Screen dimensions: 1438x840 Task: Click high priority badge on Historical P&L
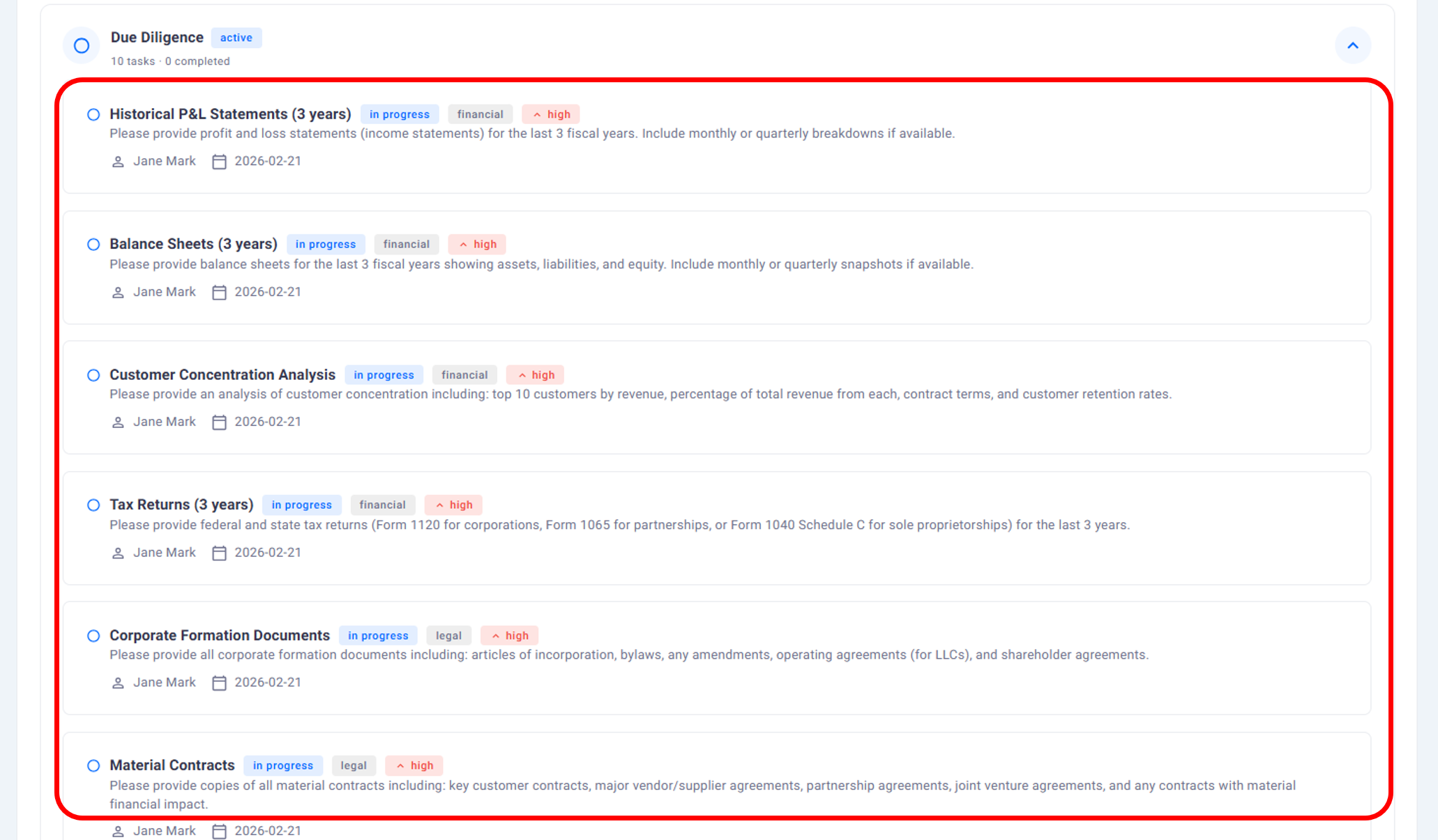point(551,114)
